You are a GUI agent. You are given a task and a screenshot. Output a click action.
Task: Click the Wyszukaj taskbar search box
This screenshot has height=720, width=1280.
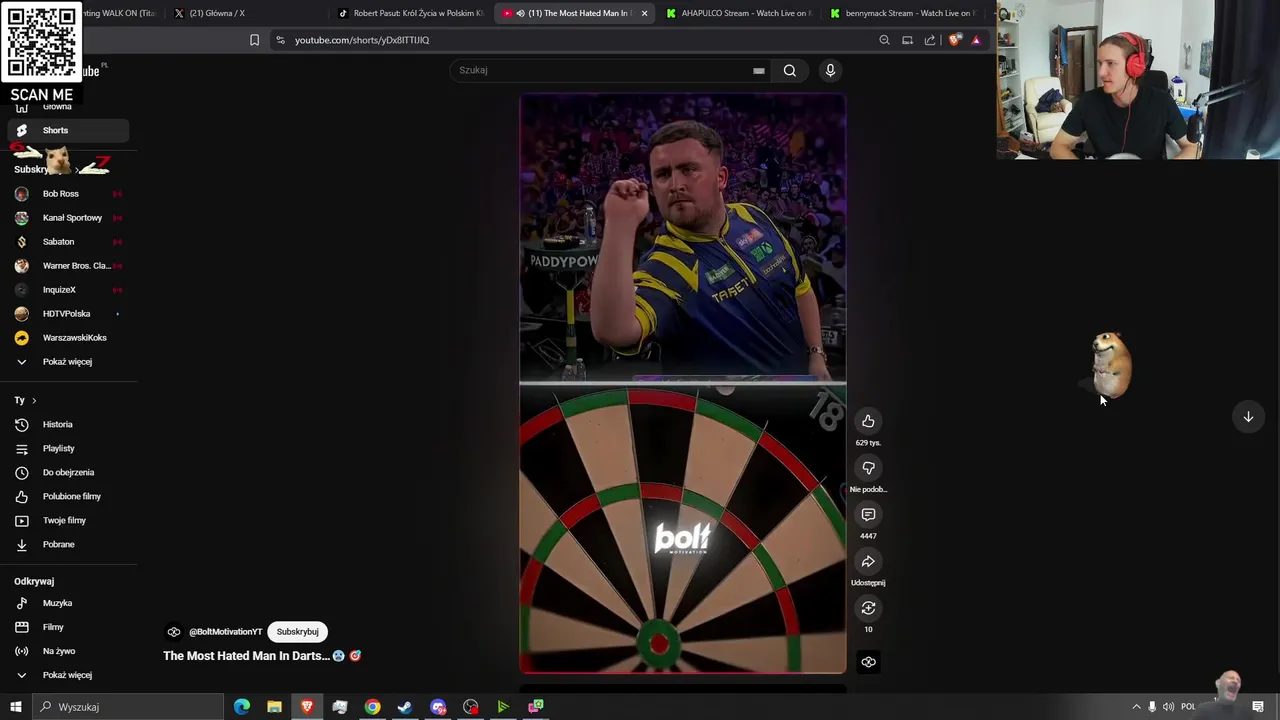click(127, 707)
